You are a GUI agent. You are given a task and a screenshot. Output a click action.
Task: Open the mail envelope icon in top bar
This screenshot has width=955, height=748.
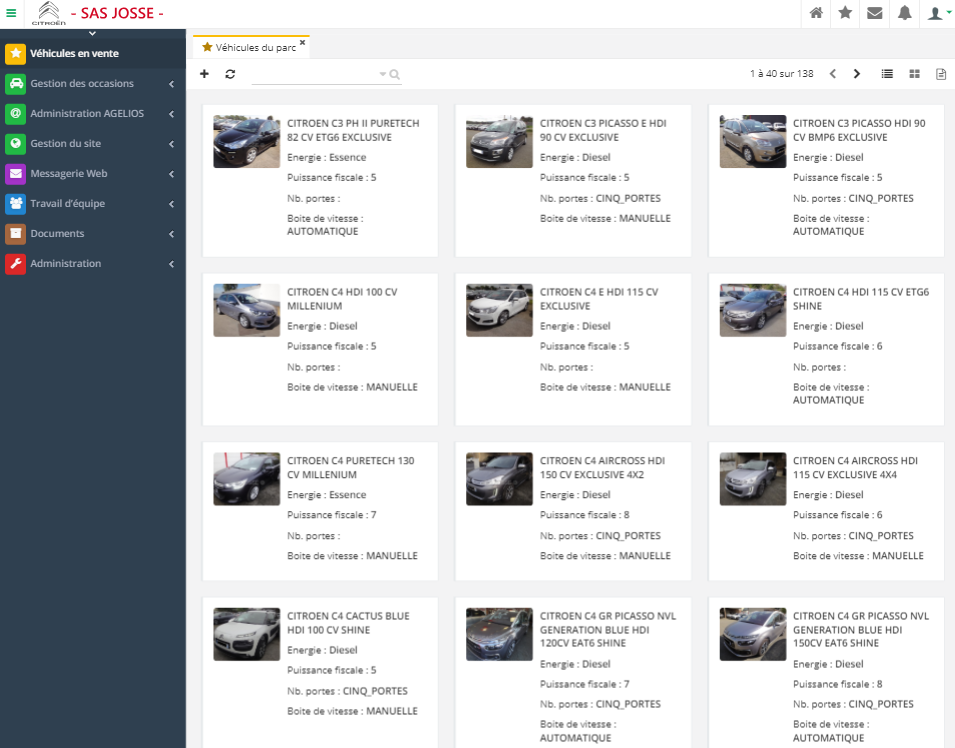coord(875,13)
